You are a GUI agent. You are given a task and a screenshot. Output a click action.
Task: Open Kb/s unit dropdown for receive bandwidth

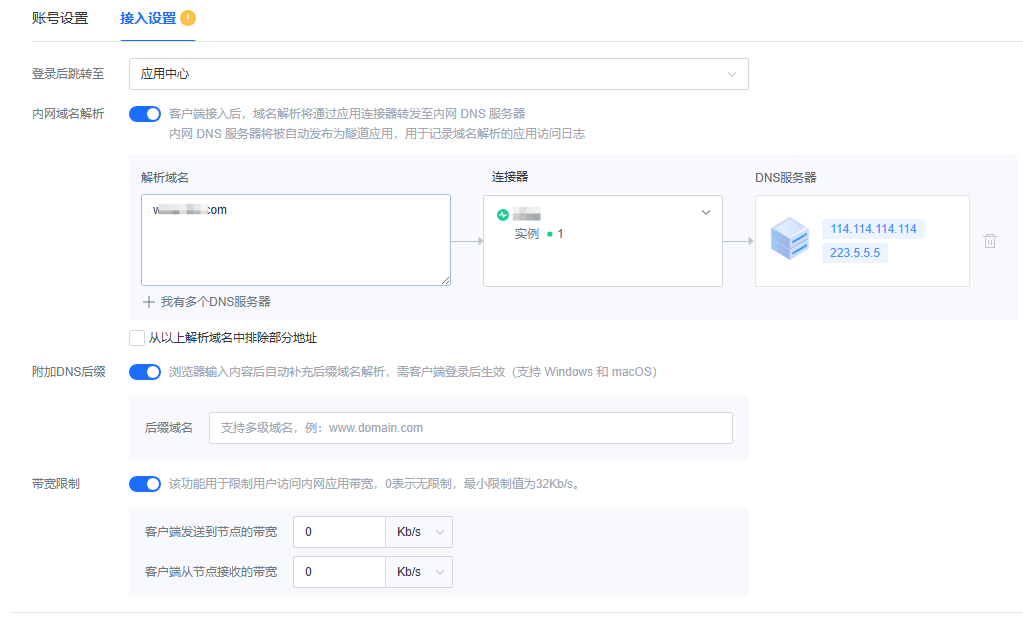419,572
